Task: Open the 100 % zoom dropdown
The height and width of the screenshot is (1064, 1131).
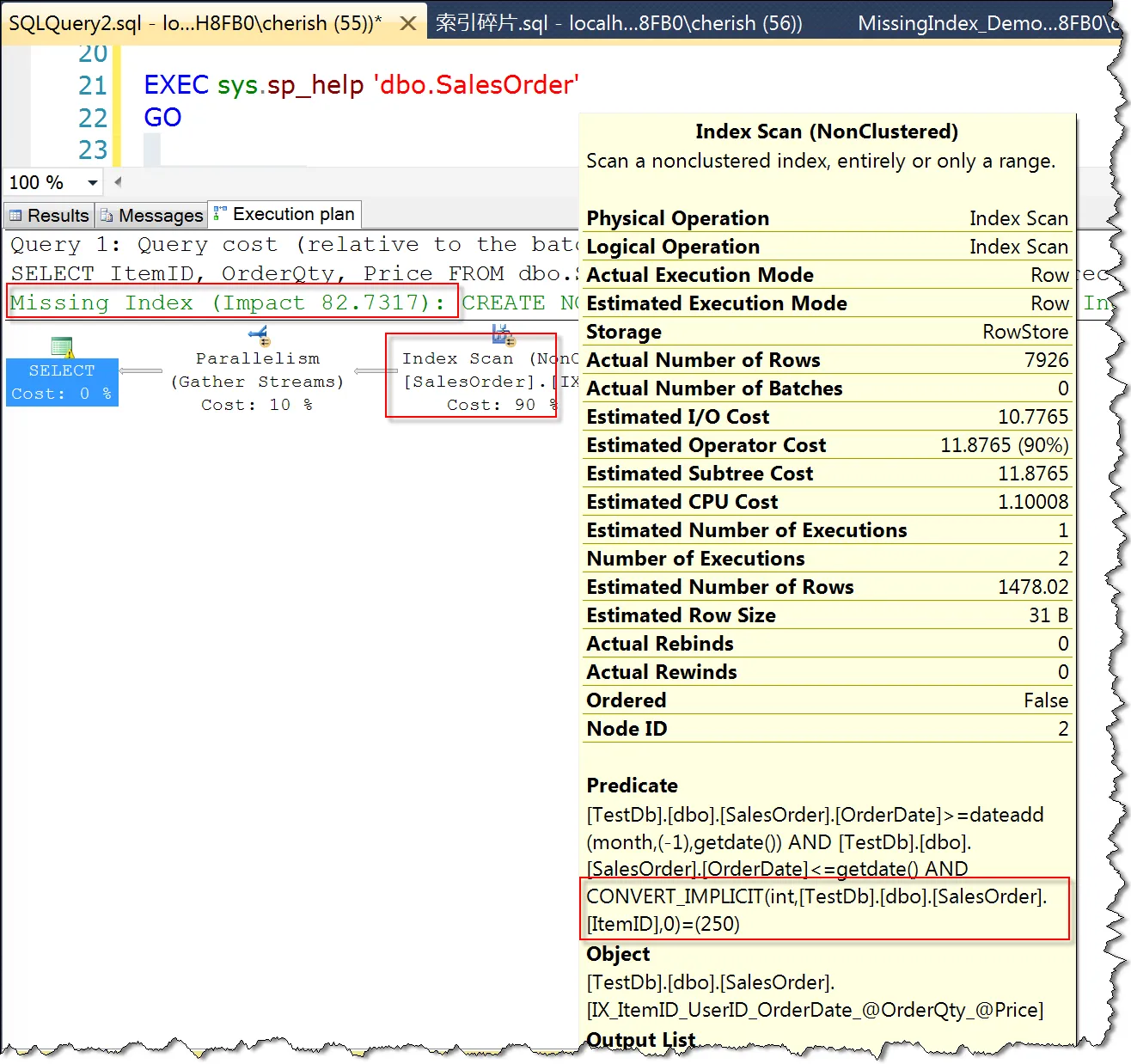Action: 93,182
